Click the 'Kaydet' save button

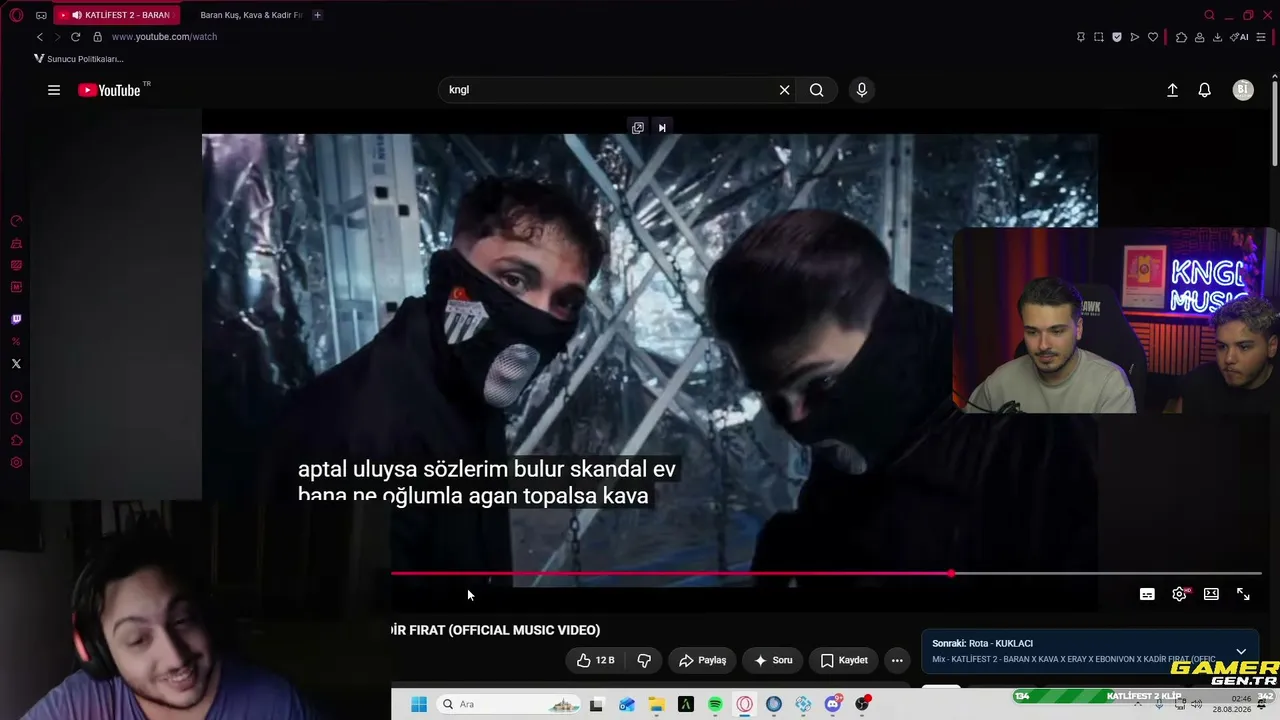pyautogui.click(x=844, y=660)
